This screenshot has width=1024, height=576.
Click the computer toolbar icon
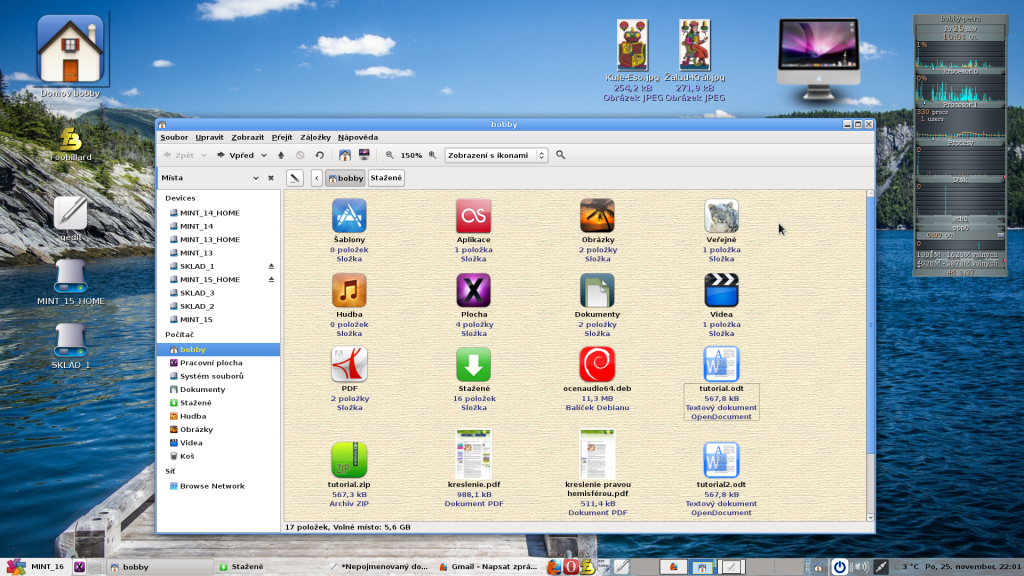[364, 155]
